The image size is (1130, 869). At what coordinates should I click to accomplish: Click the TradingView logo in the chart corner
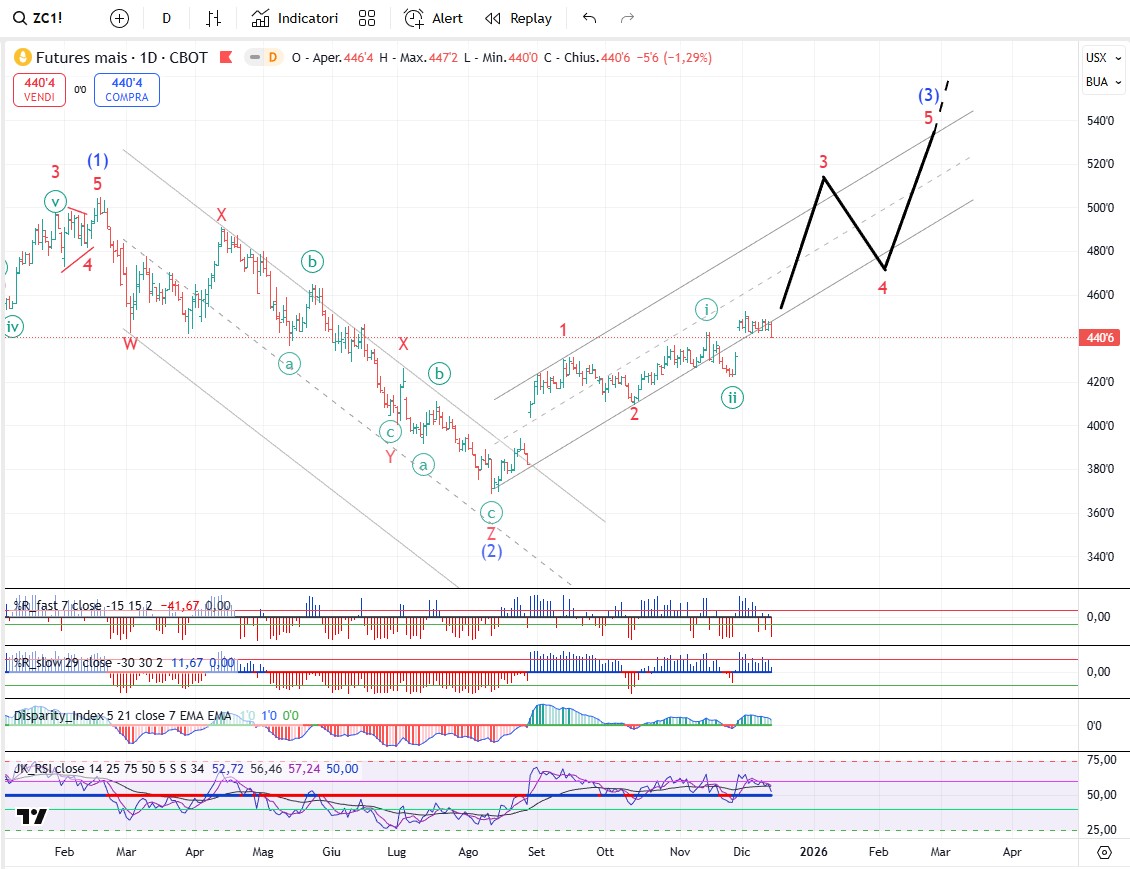point(31,816)
